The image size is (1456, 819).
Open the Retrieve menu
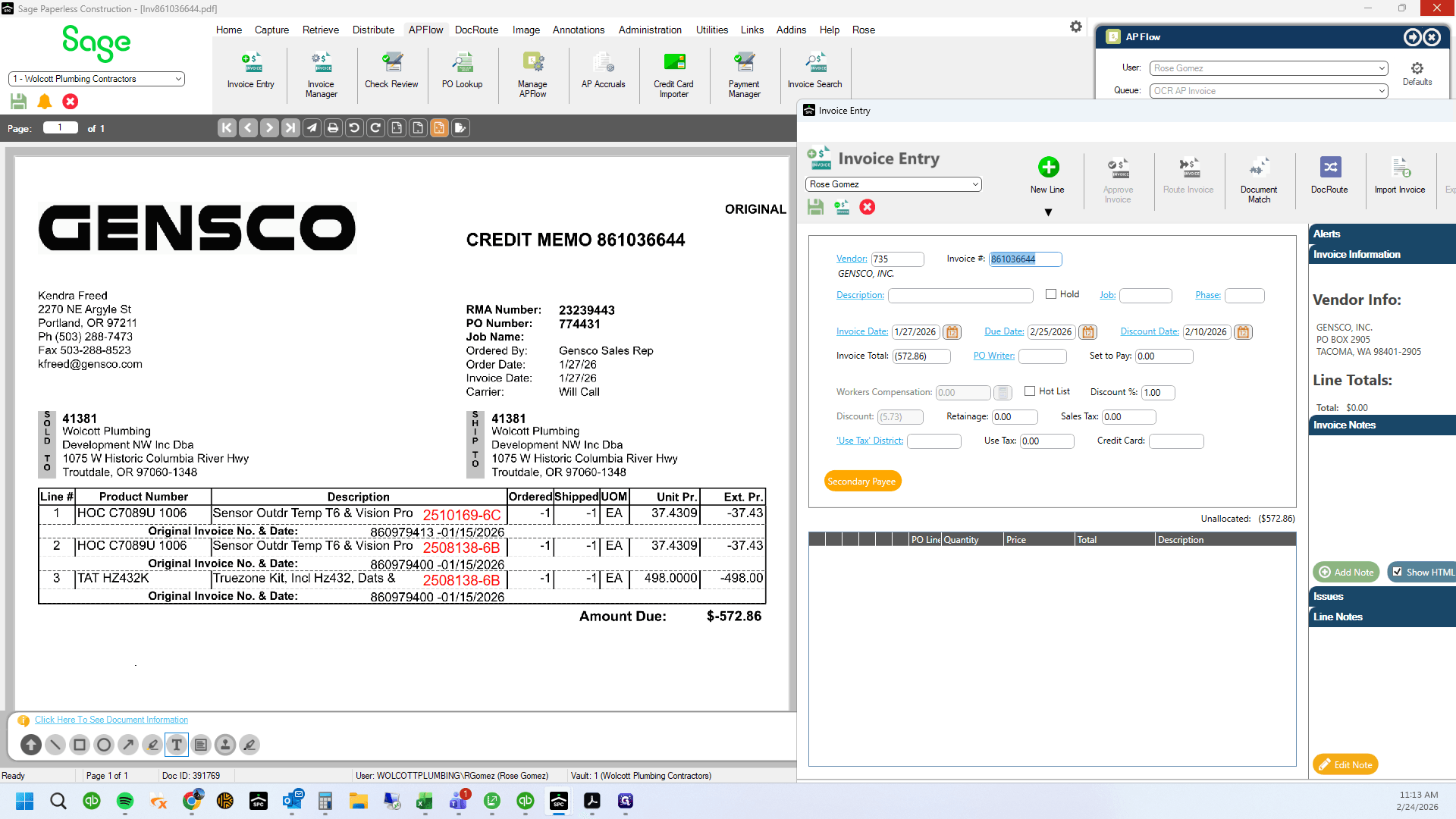point(321,30)
